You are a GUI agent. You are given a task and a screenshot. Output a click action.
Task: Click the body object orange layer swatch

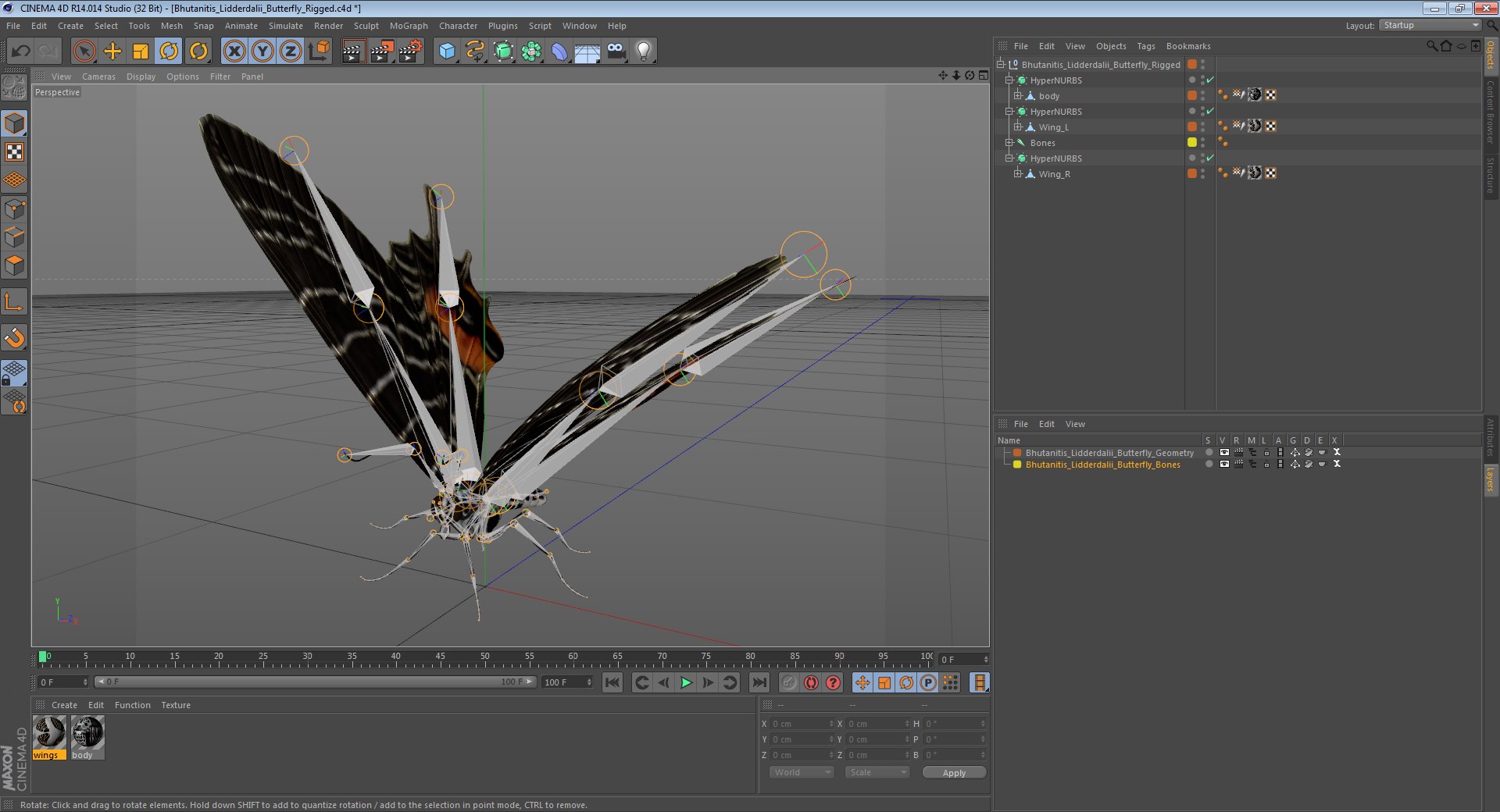[1192, 95]
